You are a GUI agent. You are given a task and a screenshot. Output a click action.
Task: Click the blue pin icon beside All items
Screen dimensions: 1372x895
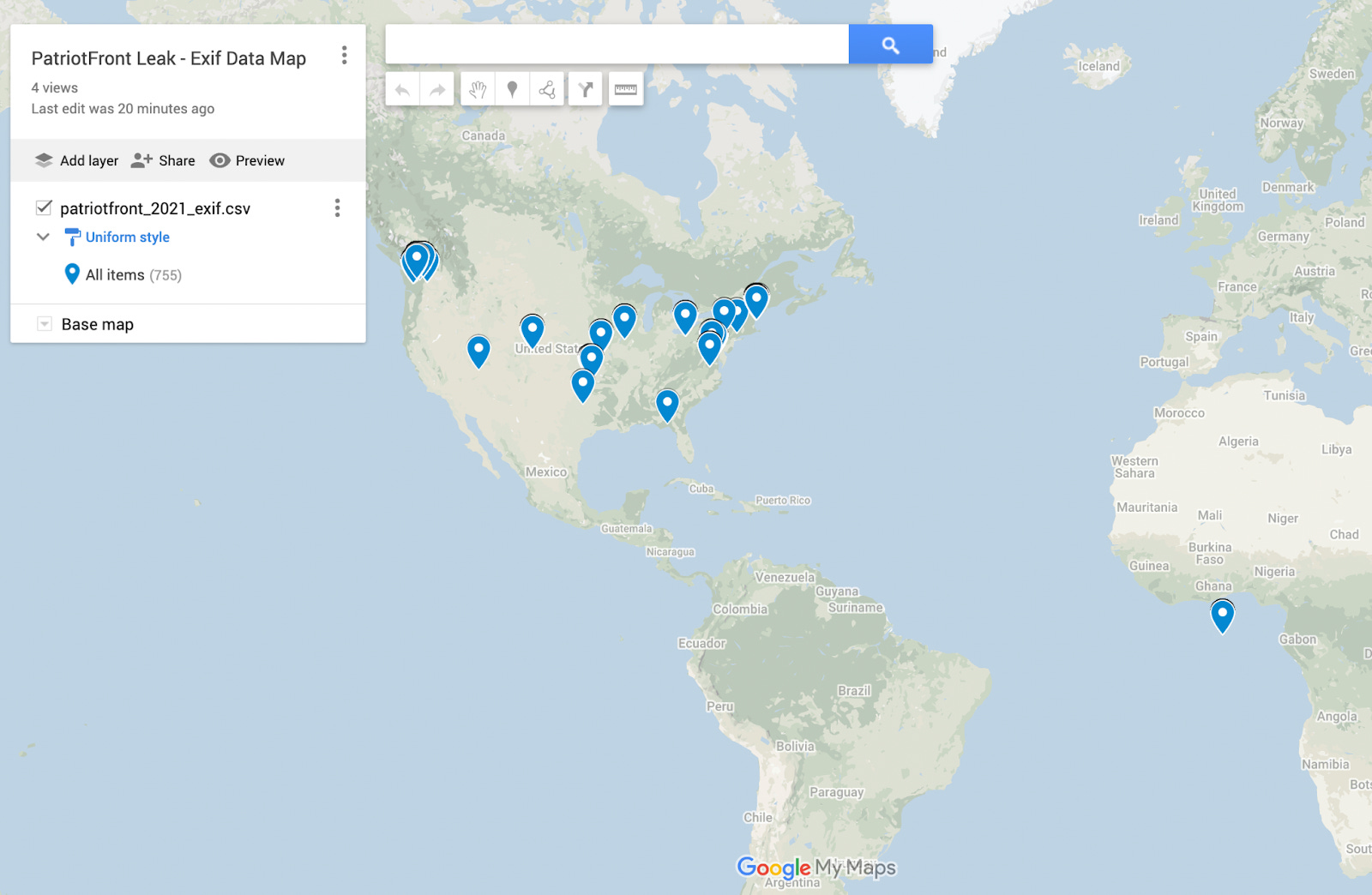[x=72, y=274]
